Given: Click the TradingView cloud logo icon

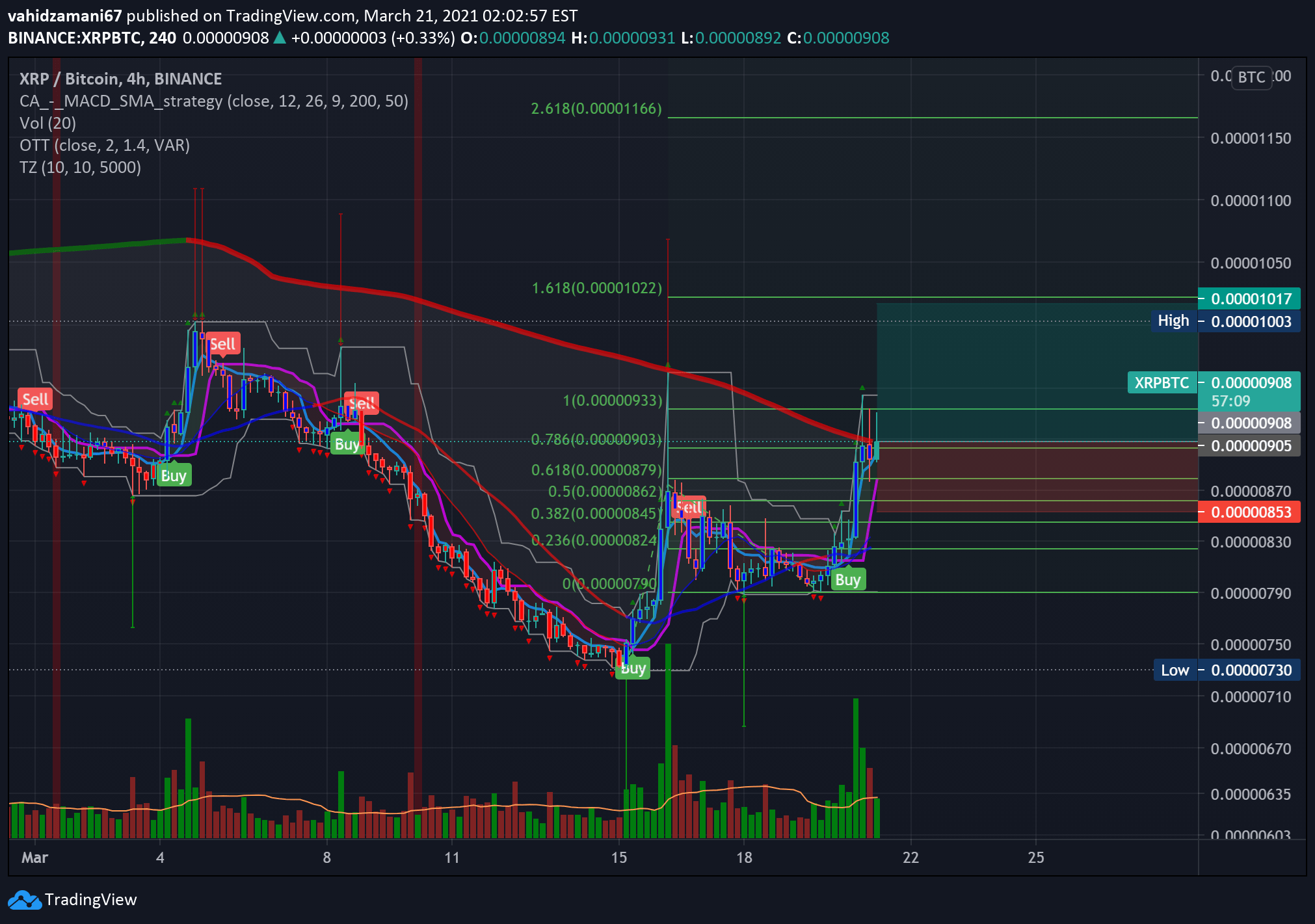Looking at the screenshot, I should click(x=25, y=900).
